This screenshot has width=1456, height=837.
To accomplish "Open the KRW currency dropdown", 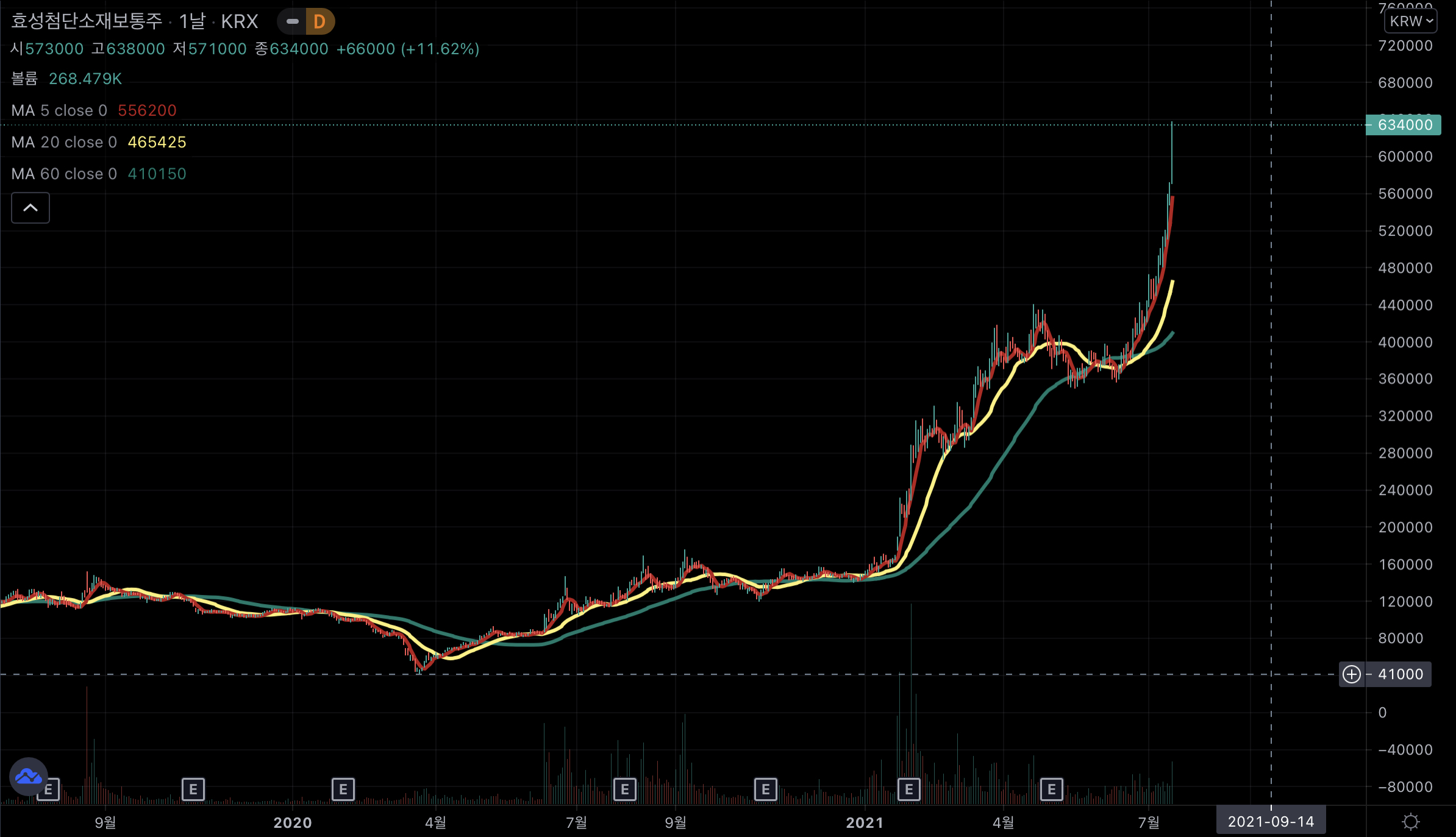I will click(x=1411, y=21).
